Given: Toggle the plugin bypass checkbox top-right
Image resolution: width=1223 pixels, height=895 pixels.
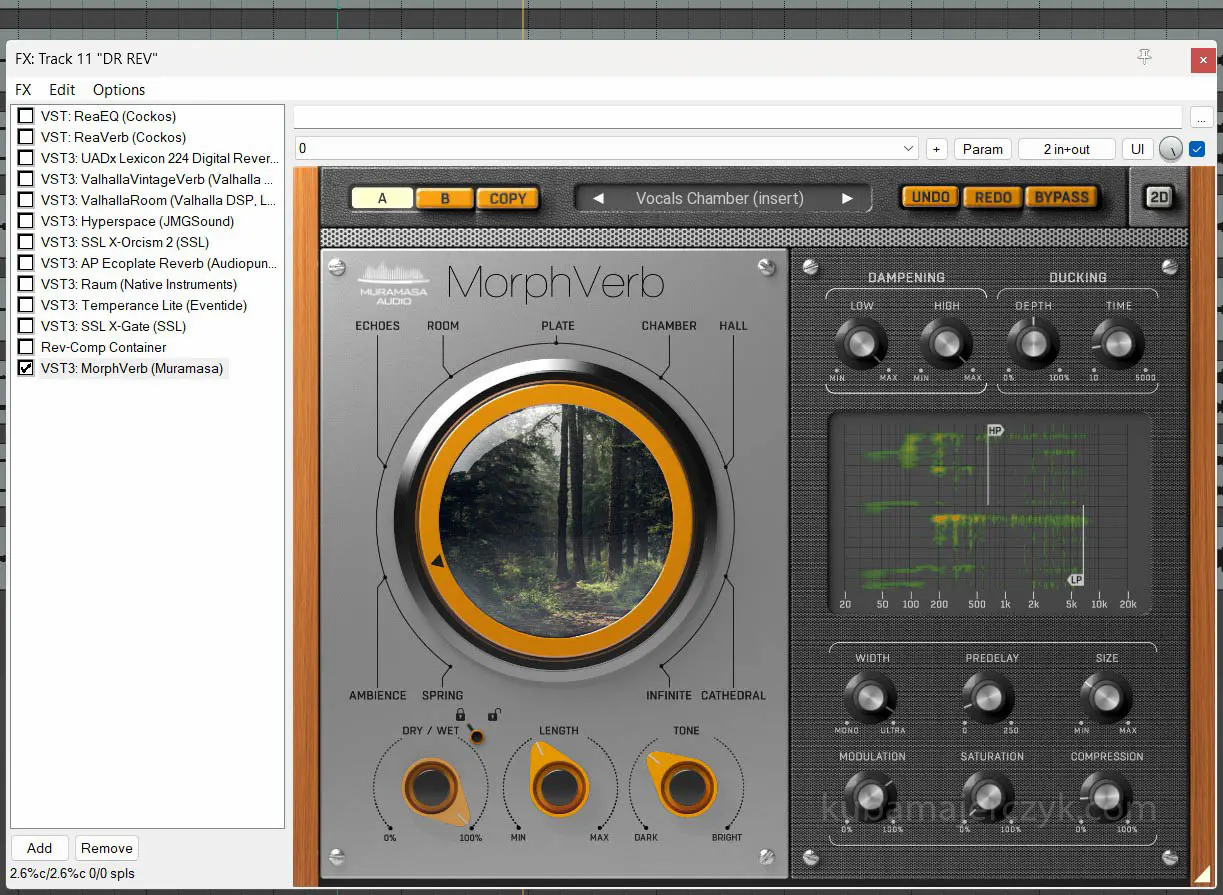Looking at the screenshot, I should 1197,149.
